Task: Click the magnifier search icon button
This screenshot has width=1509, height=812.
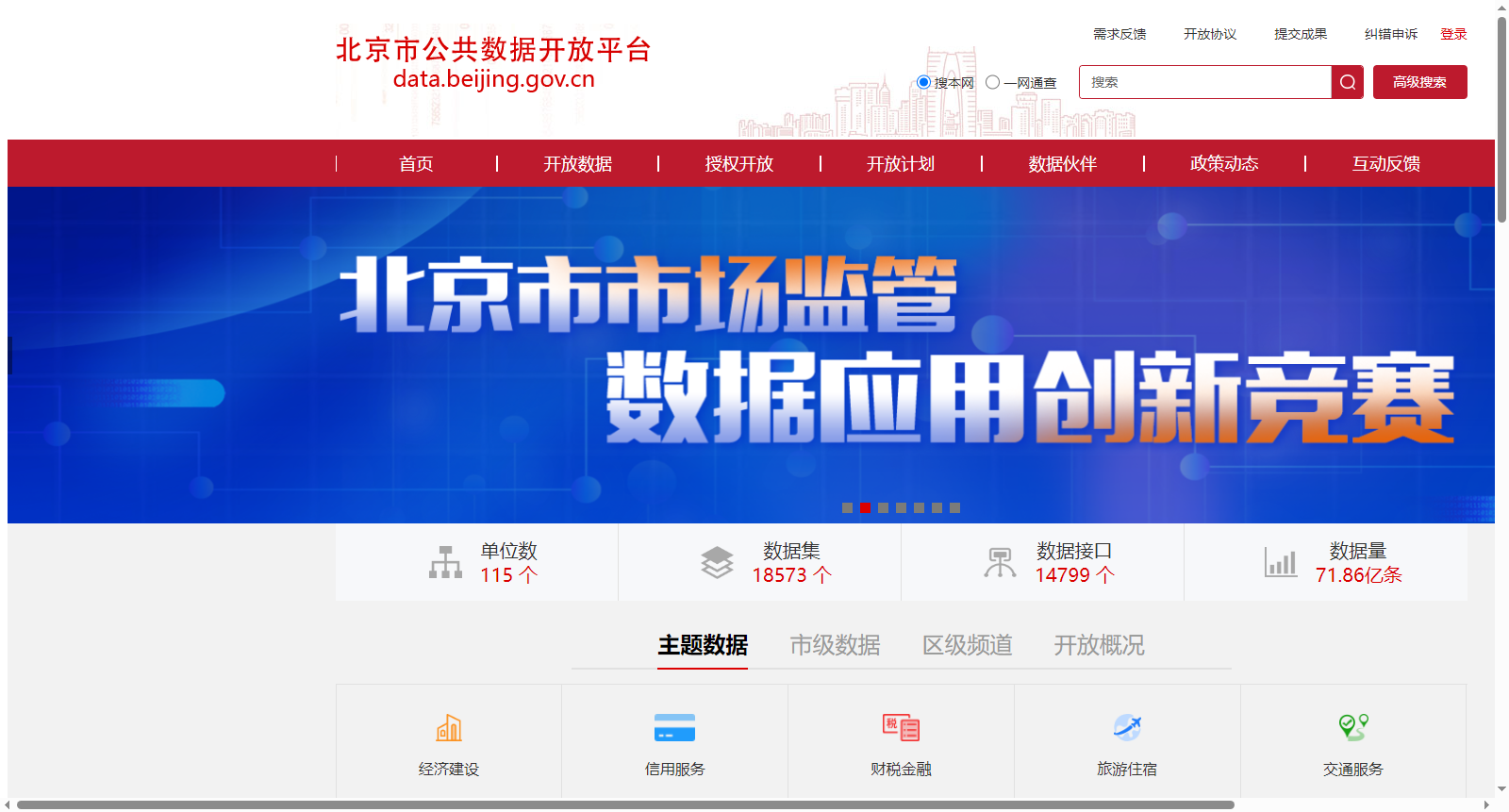Action: (x=1348, y=82)
